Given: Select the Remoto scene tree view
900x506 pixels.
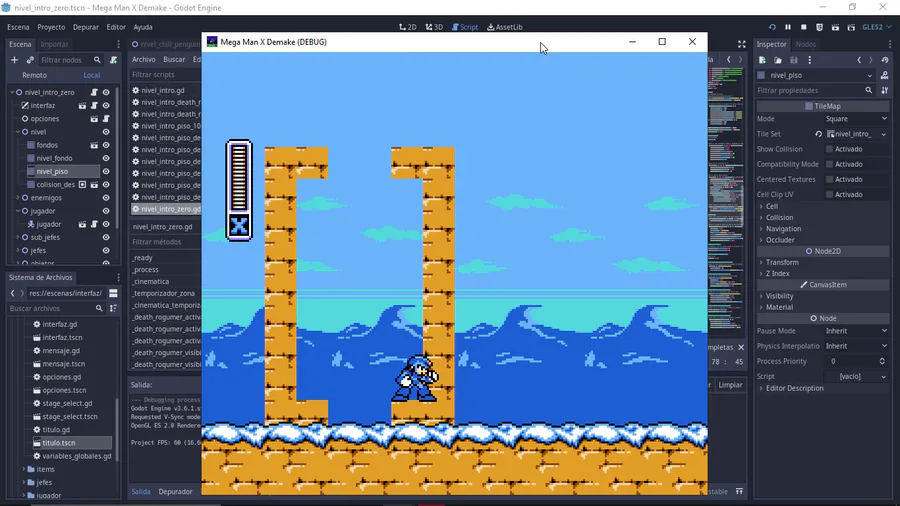Looking at the screenshot, I should coord(34,75).
